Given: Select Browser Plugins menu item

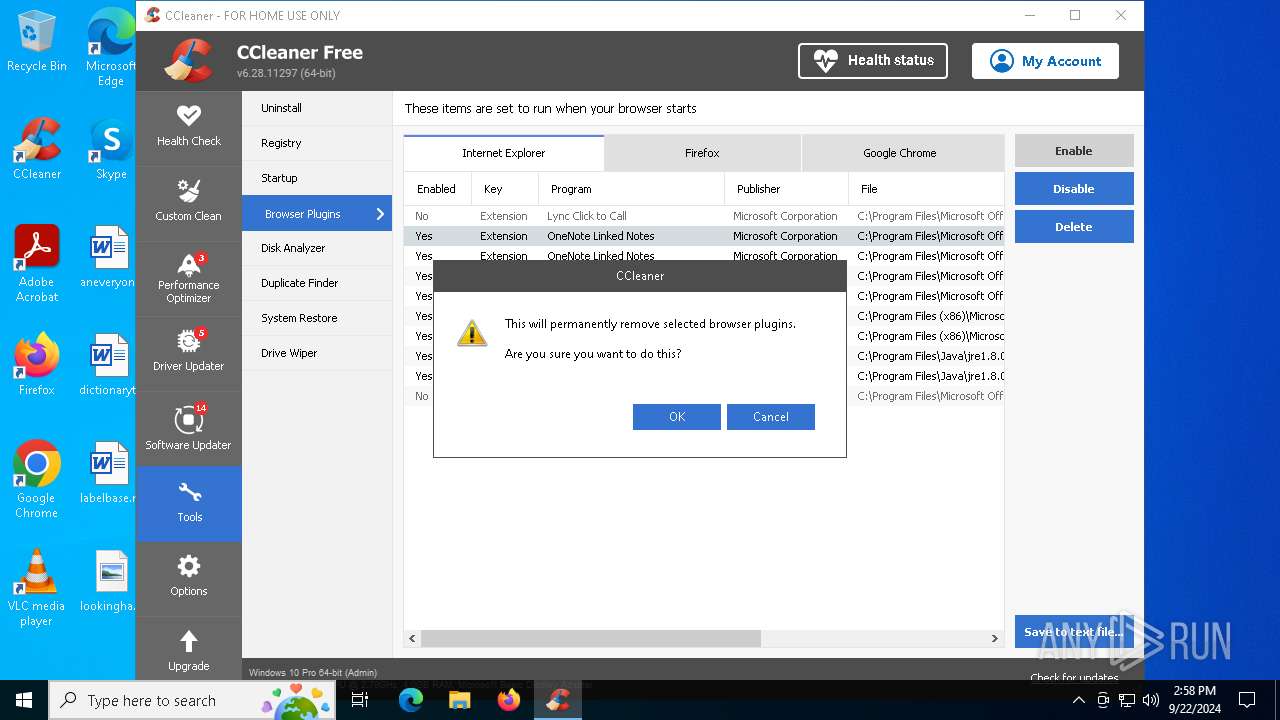Looking at the screenshot, I should point(317,214).
